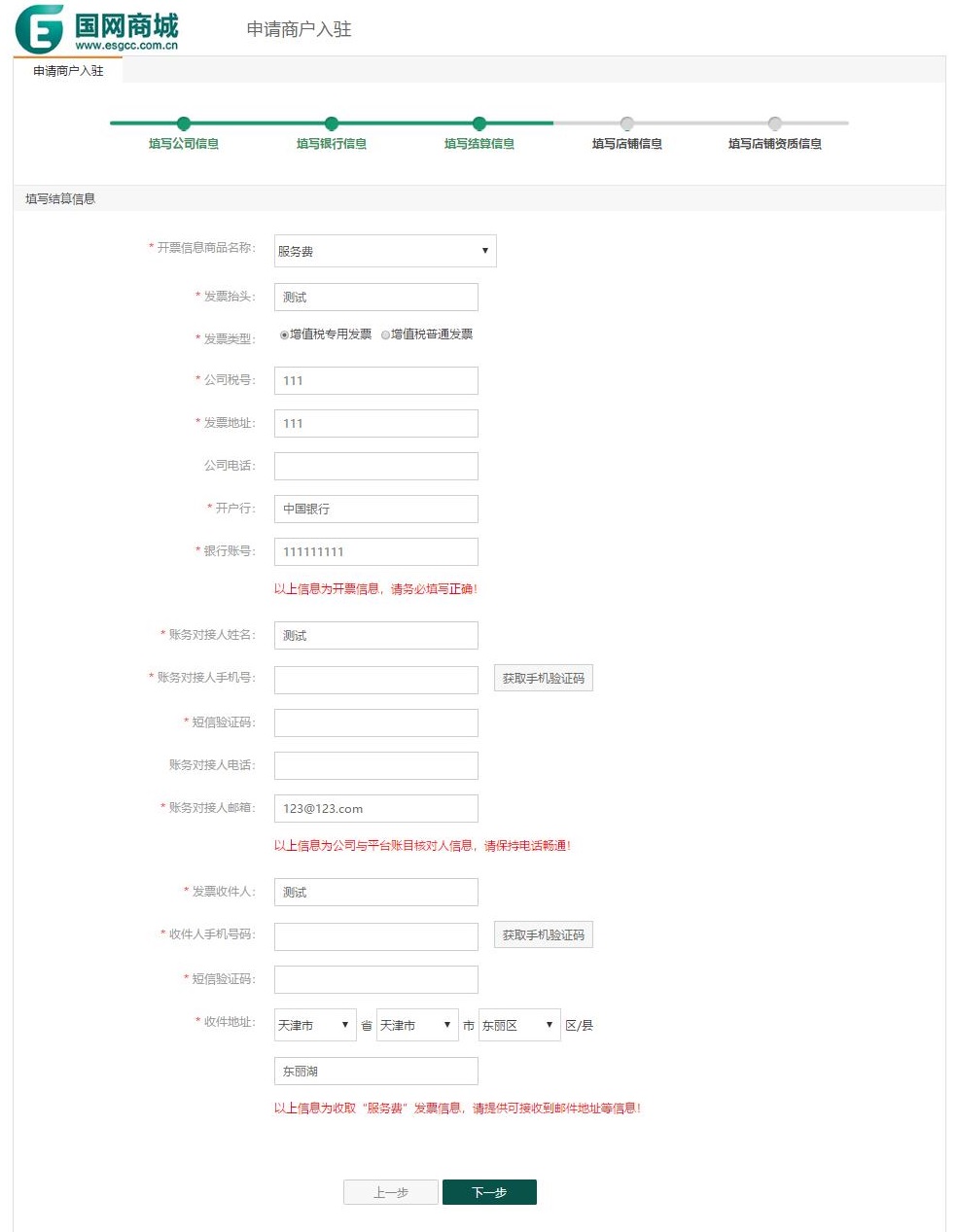Click the 下一步 button
The height and width of the screenshot is (1232, 958).
[489, 1192]
